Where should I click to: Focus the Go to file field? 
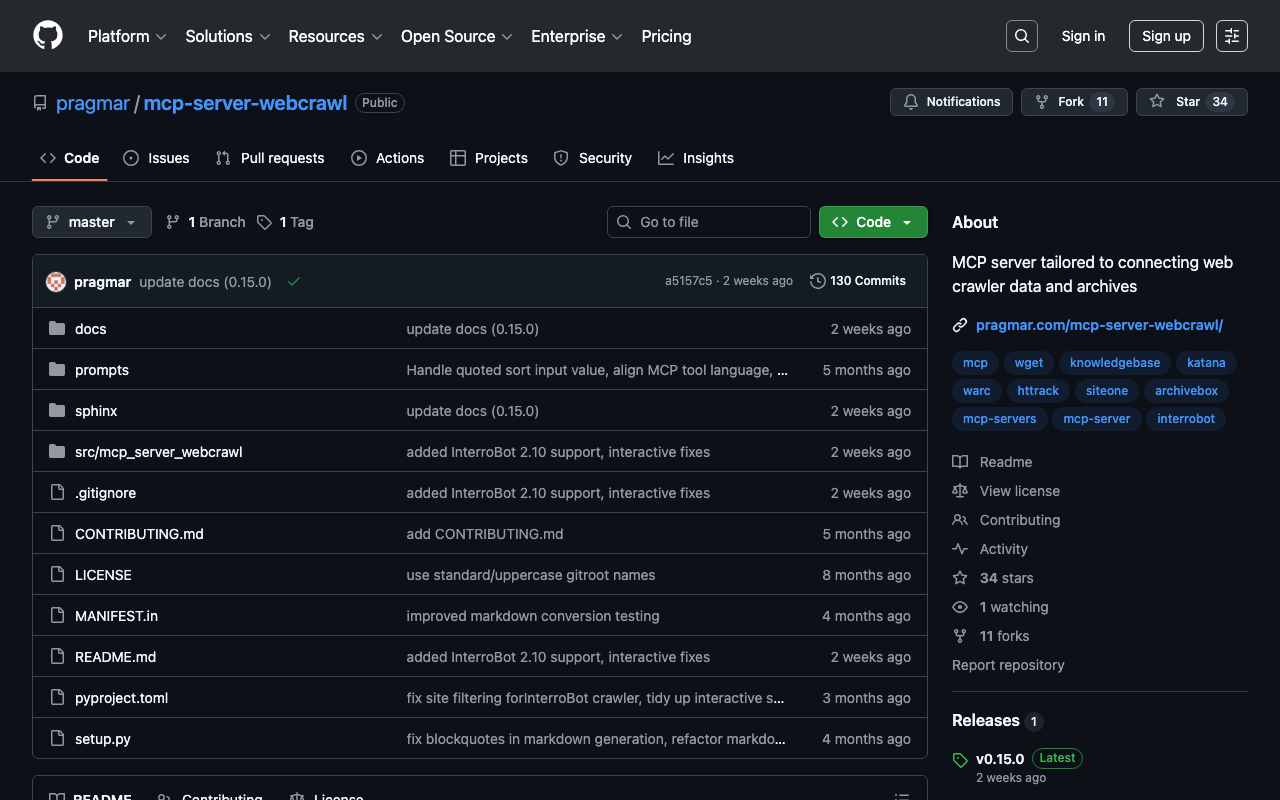click(x=709, y=222)
